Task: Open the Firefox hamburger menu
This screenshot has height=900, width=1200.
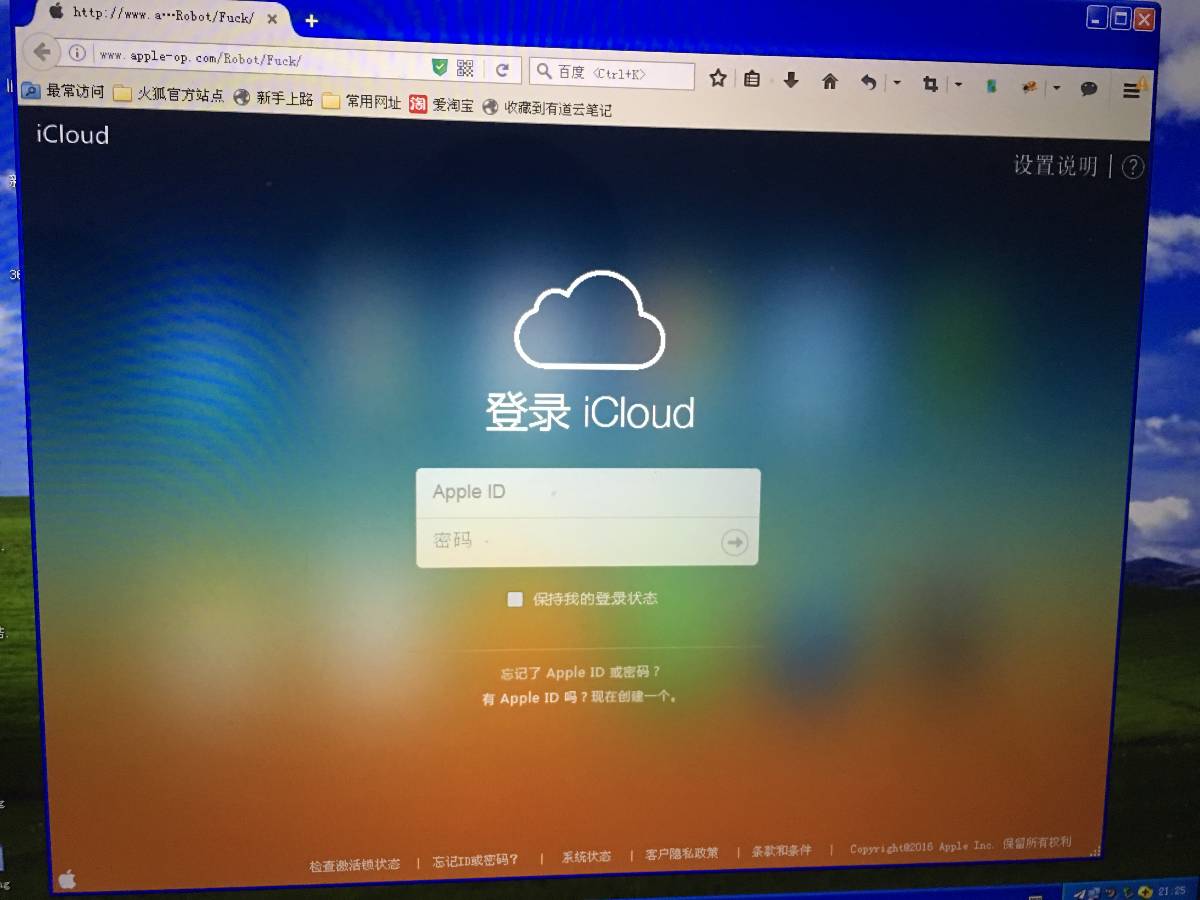Action: click(1132, 90)
